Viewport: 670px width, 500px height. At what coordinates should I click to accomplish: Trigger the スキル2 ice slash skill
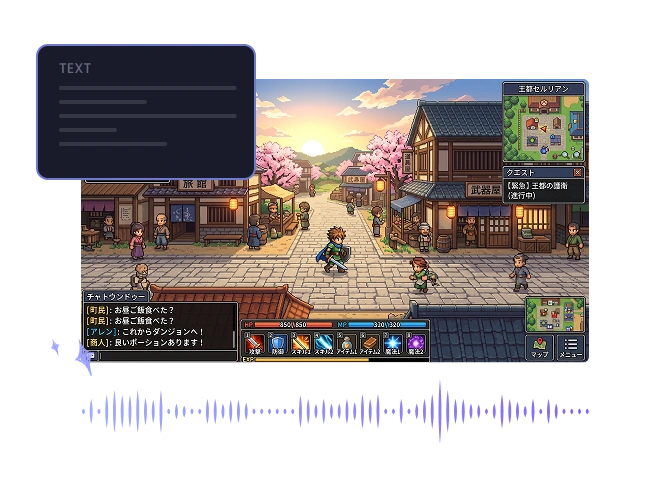click(x=324, y=344)
